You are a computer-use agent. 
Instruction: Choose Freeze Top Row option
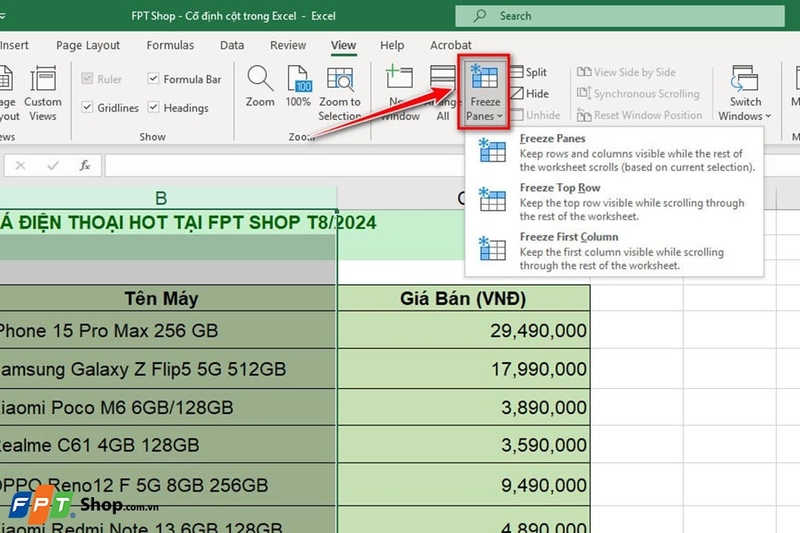(614, 201)
